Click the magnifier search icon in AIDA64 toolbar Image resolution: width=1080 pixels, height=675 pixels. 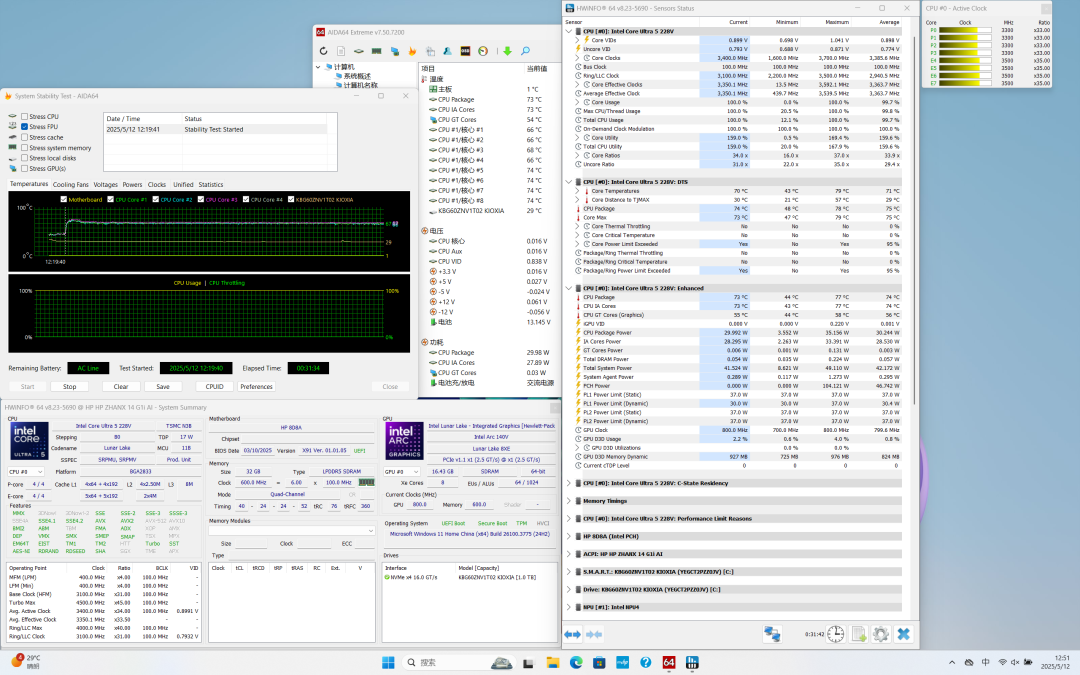[526, 51]
